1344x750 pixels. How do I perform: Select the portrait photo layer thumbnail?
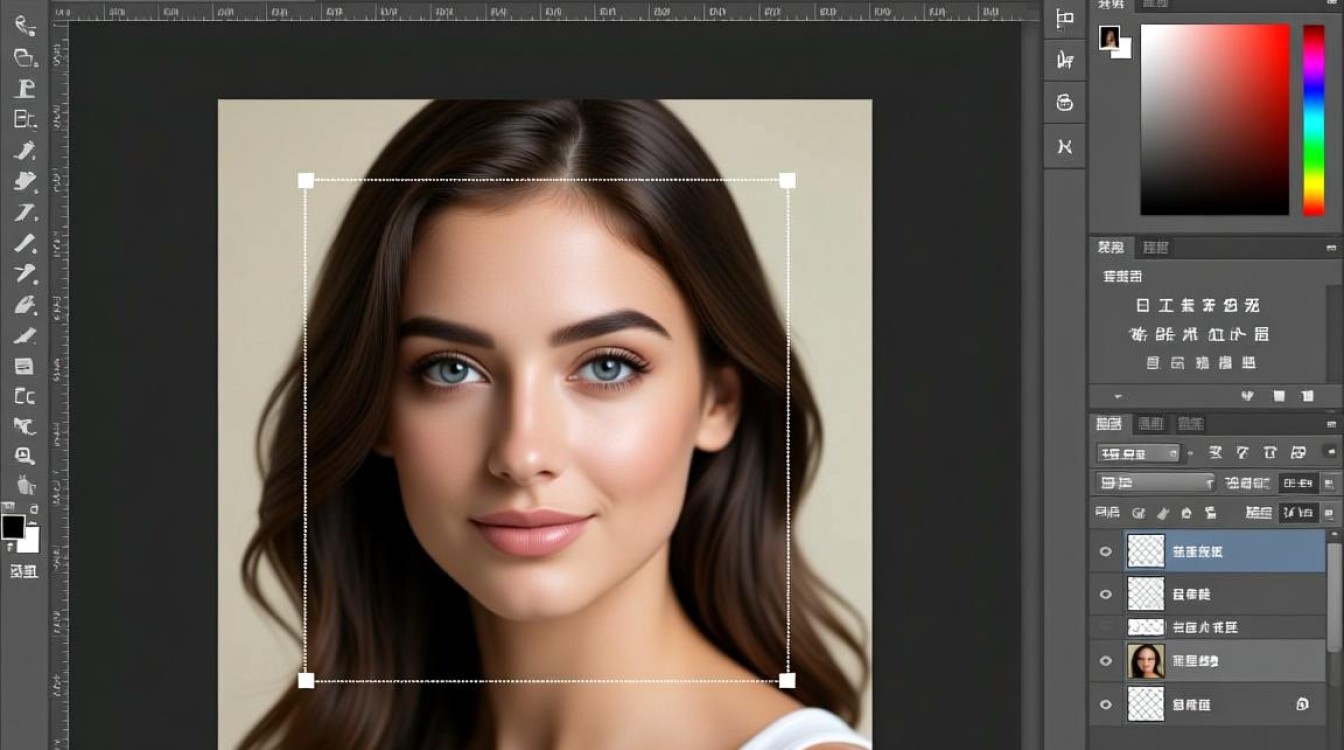pos(1146,661)
